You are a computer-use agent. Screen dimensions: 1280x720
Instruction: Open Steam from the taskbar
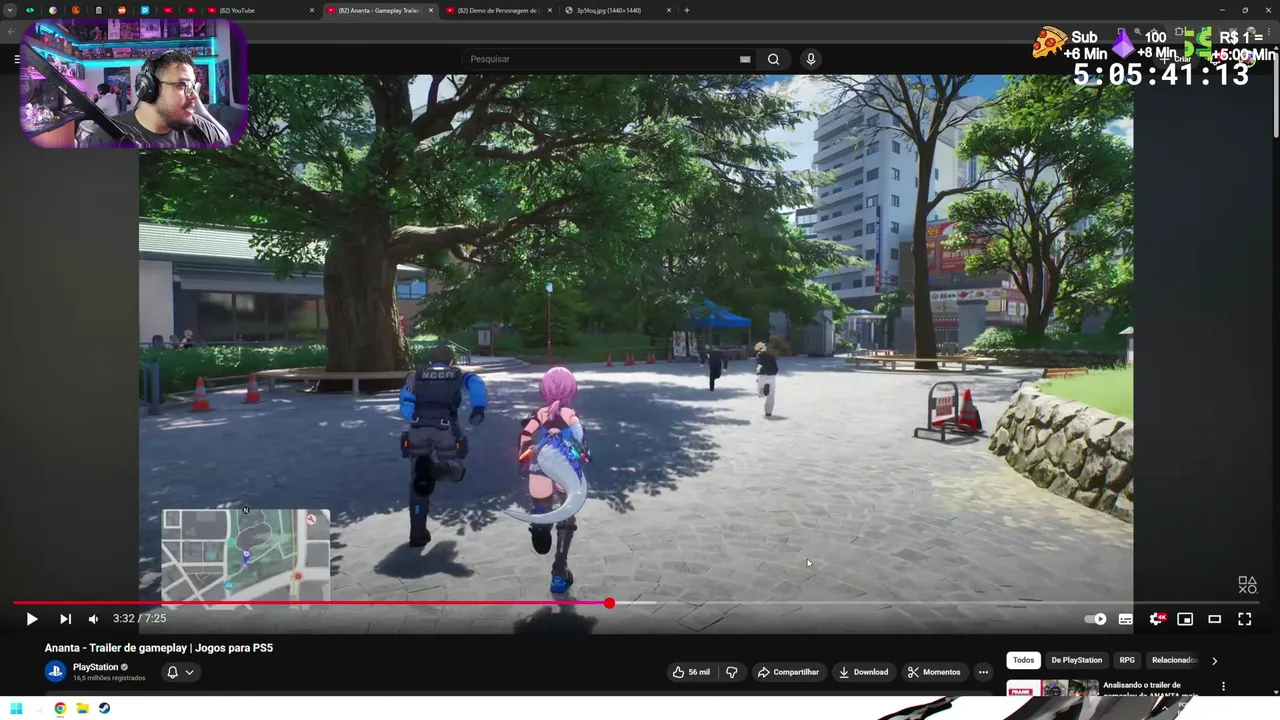pyautogui.click(x=104, y=708)
